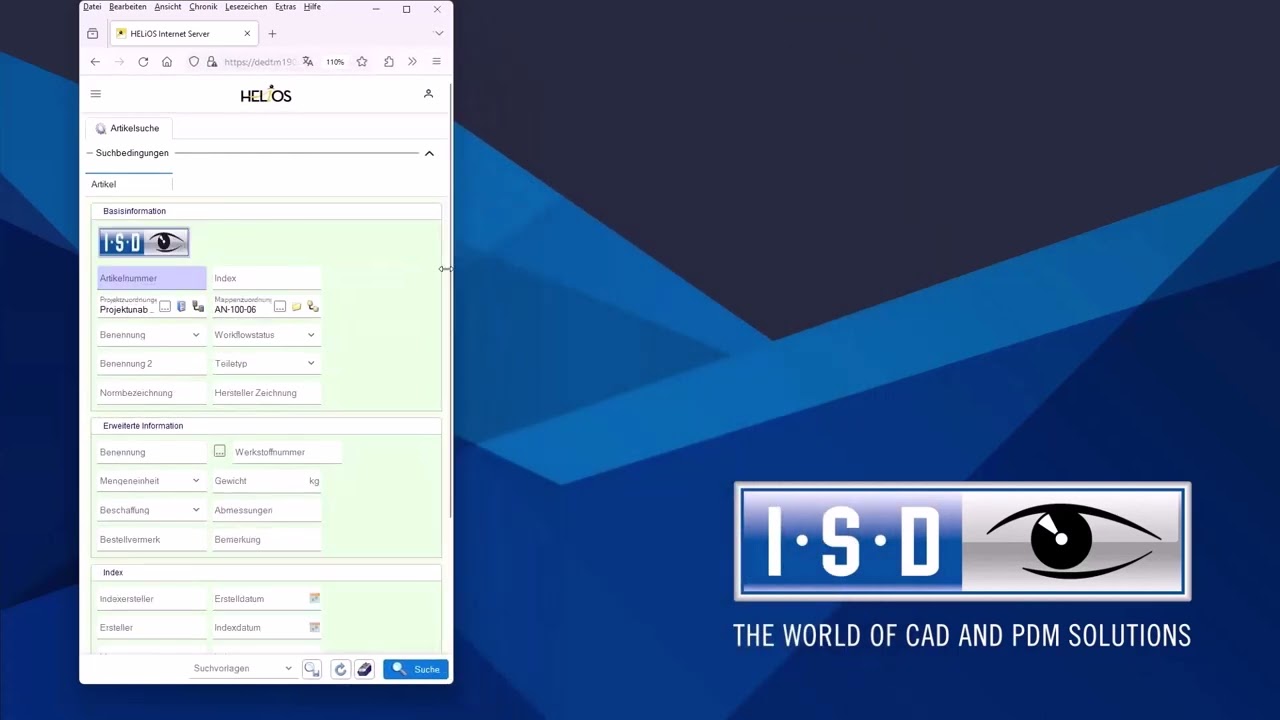Click the Indexersteller field

(x=152, y=599)
